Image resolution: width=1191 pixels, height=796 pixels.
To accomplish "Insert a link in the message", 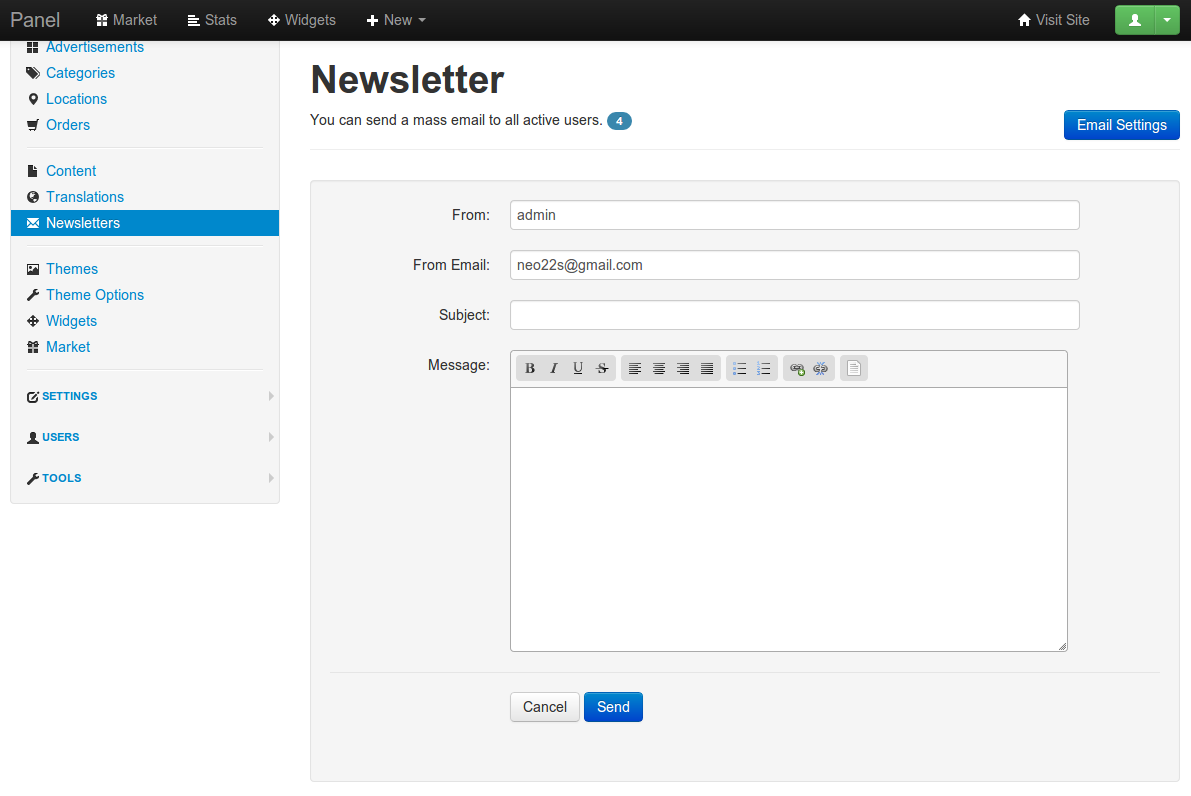I will click(x=797, y=369).
